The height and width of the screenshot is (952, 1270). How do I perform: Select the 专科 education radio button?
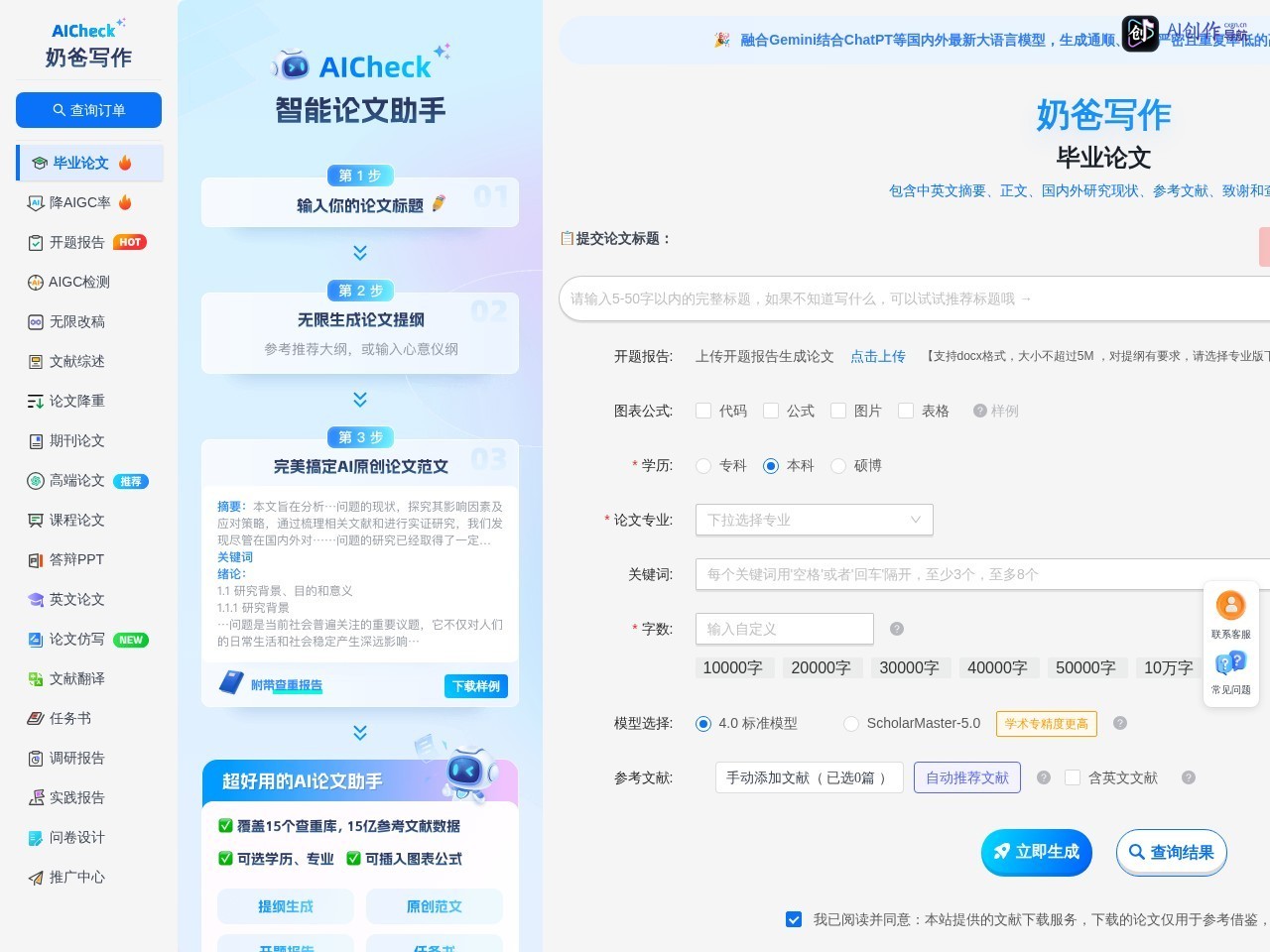tap(703, 466)
